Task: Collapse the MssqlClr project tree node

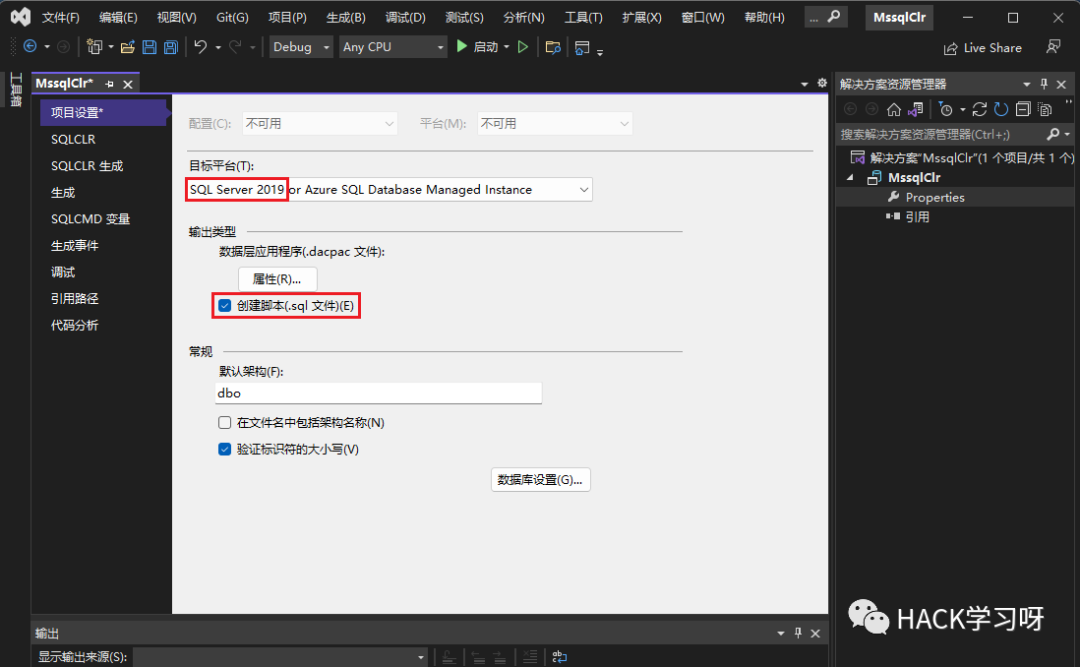Action: [850, 178]
